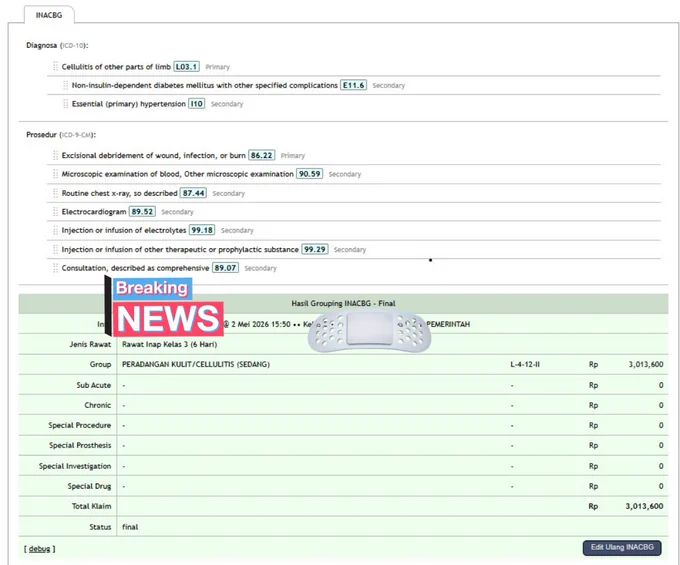Open the INACBG tab

pos(49,15)
